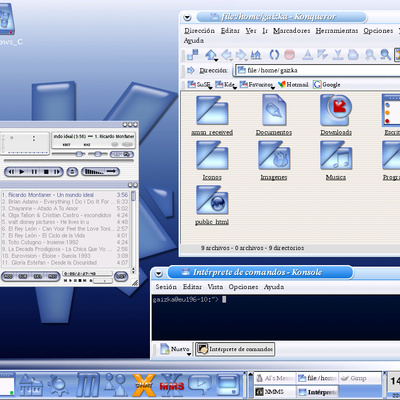This screenshot has height=400, width=400.
Task: Open the Konsole window menu arrow
Action: (x=158, y=273)
